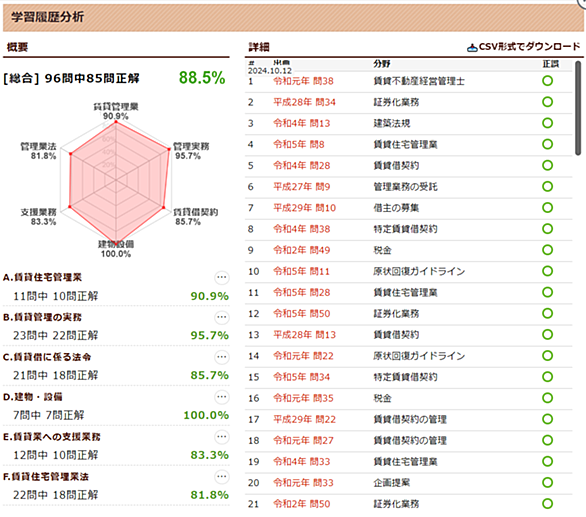Open question 平成28年 問13
The image size is (586, 517).
(304, 335)
